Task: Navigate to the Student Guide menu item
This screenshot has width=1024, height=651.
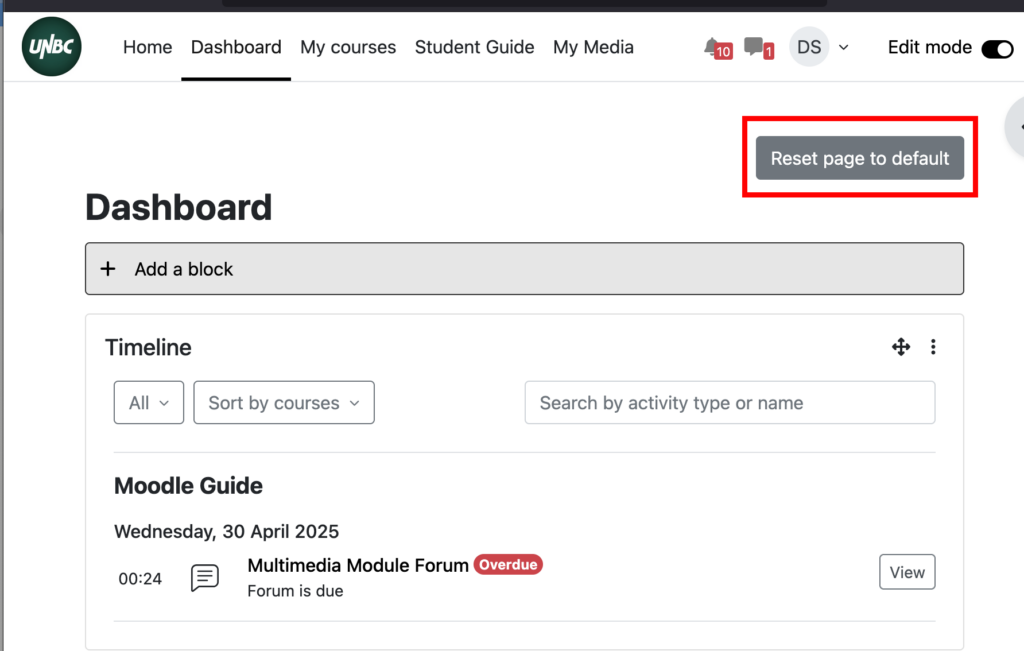Action: (x=474, y=46)
